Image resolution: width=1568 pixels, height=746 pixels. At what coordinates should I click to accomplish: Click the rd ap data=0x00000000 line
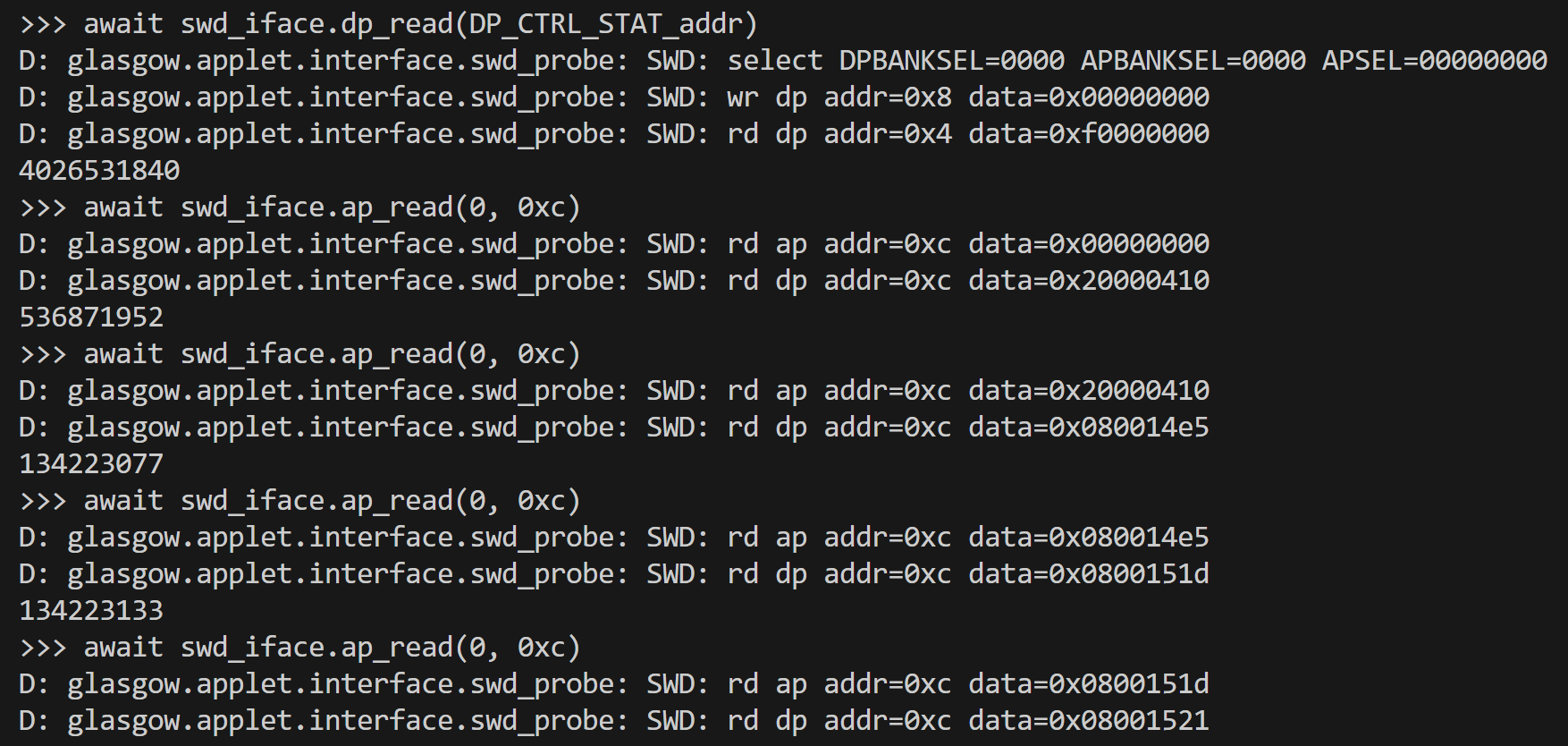pos(614,244)
